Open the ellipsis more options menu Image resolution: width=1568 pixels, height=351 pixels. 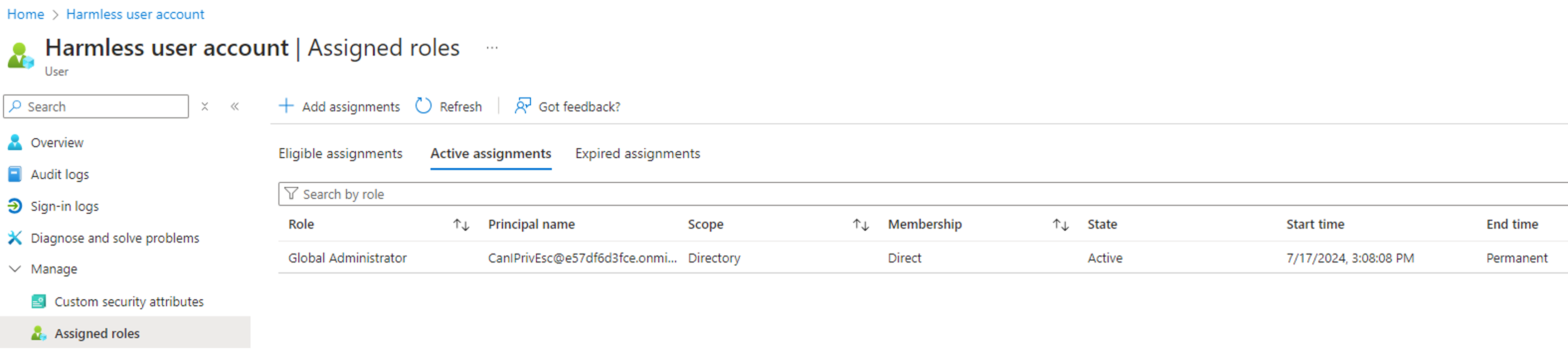coord(492,48)
